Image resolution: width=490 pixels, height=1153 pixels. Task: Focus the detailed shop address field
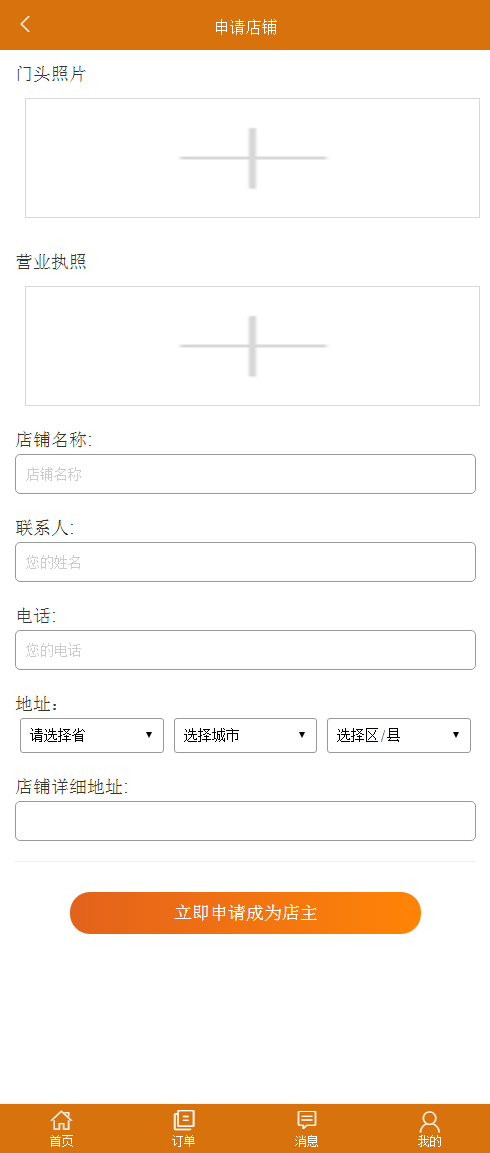coord(245,821)
